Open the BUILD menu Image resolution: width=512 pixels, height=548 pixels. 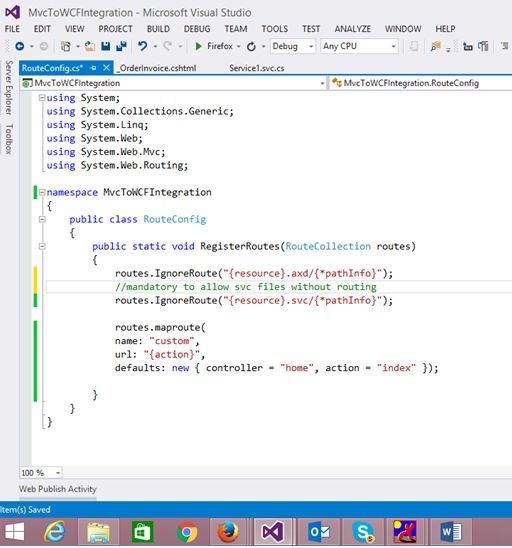point(158,29)
